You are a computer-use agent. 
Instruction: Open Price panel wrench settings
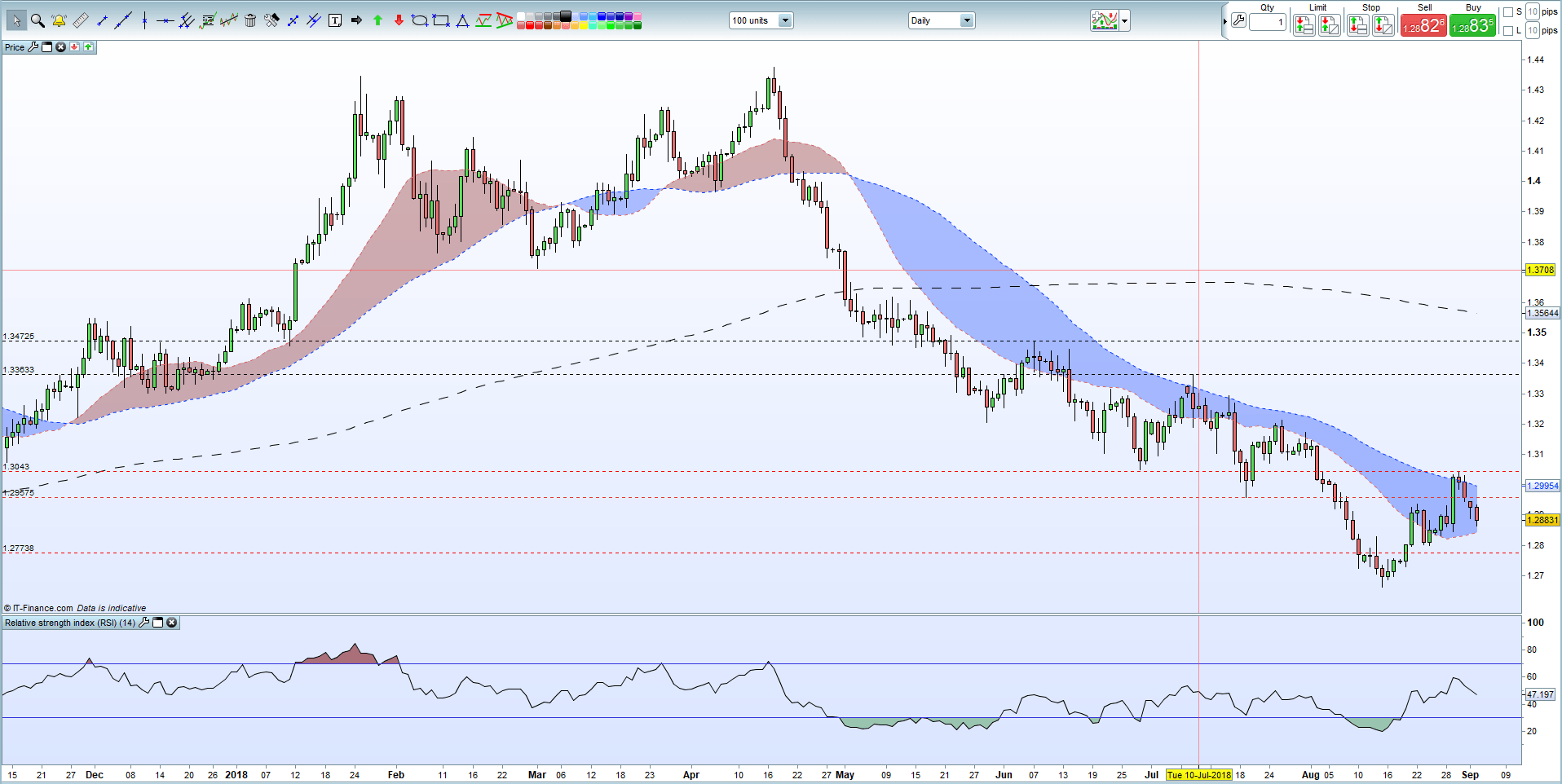(x=33, y=47)
